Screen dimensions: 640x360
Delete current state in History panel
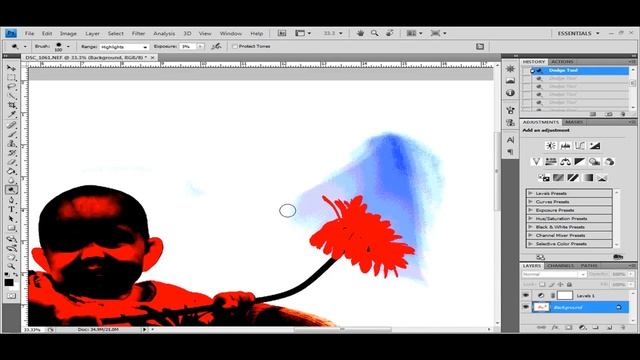point(623,114)
